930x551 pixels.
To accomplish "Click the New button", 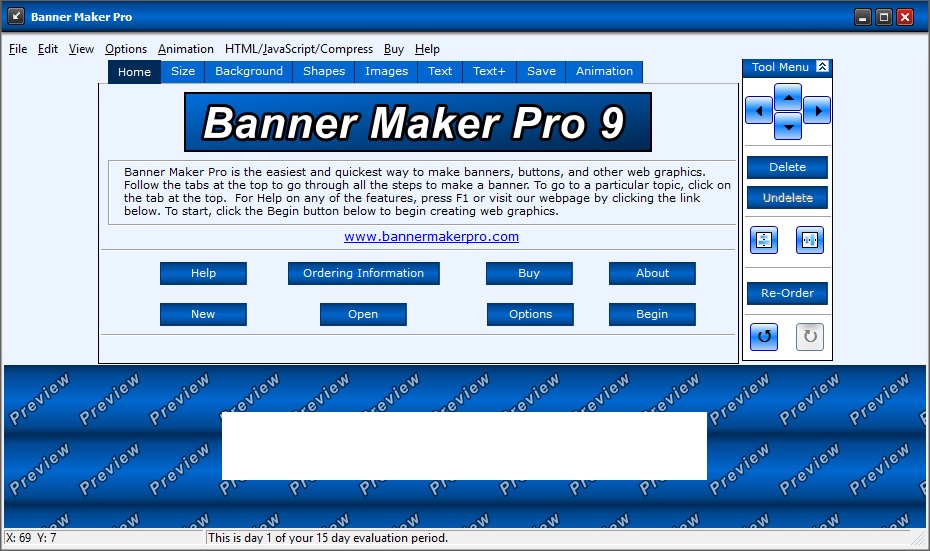I will pyautogui.click(x=203, y=314).
